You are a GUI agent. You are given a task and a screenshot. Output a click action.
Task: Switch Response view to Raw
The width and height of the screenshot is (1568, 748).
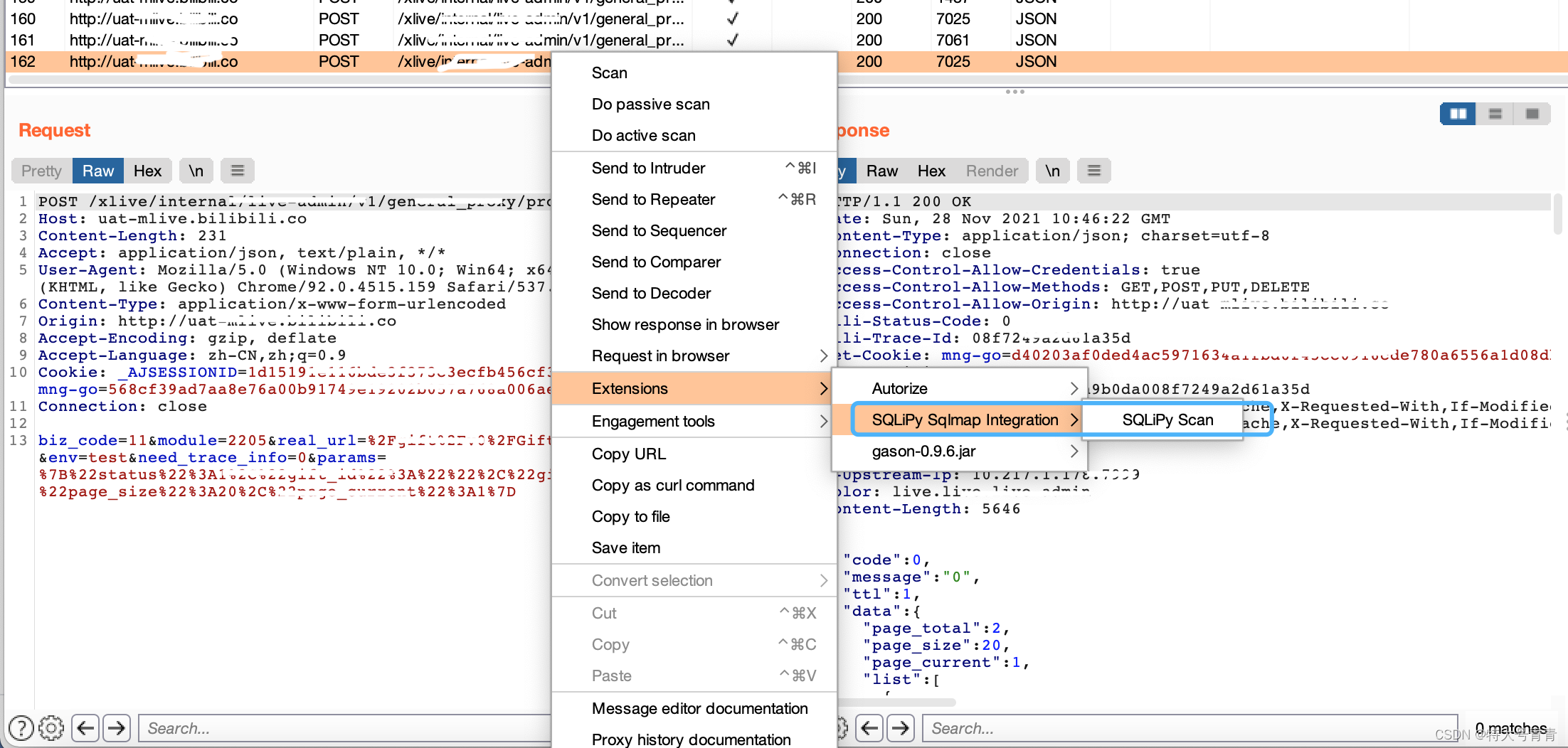(x=882, y=171)
